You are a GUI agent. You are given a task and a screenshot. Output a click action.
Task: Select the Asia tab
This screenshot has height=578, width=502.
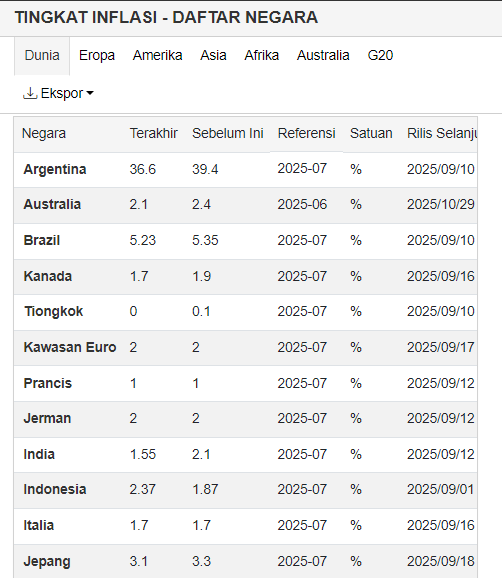[x=213, y=55]
